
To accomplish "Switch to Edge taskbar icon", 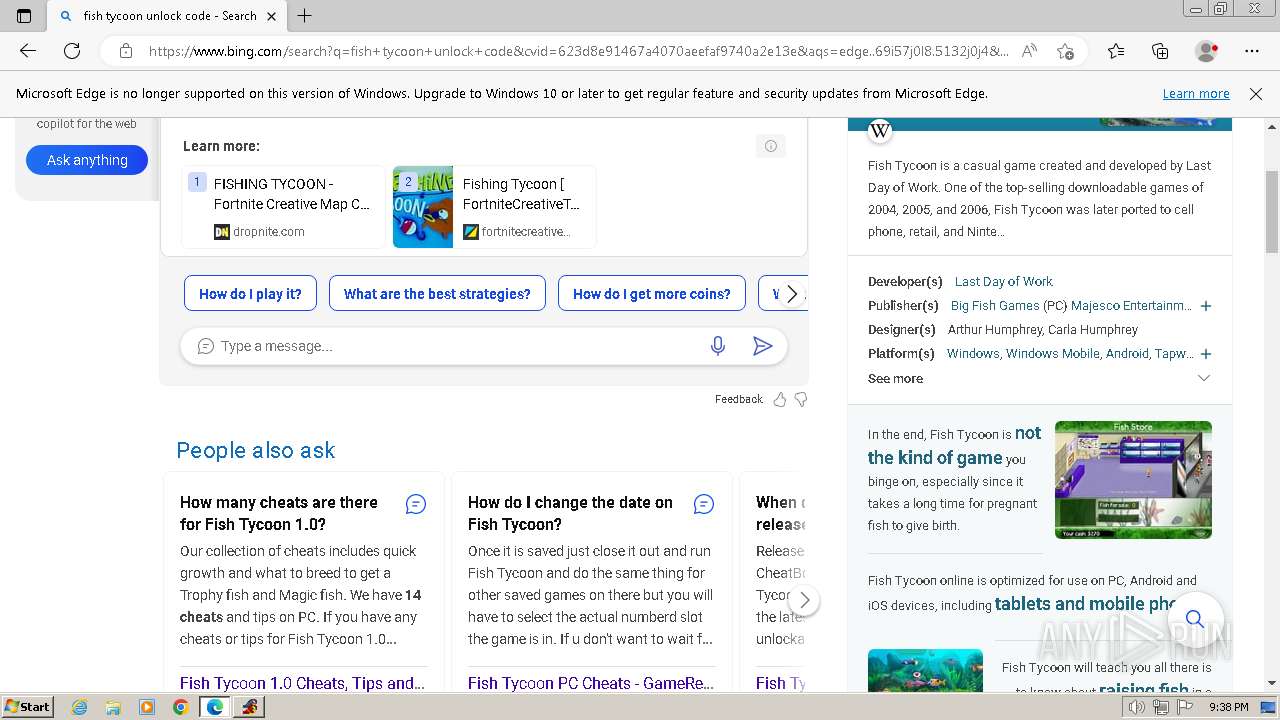I will click(x=214, y=707).
